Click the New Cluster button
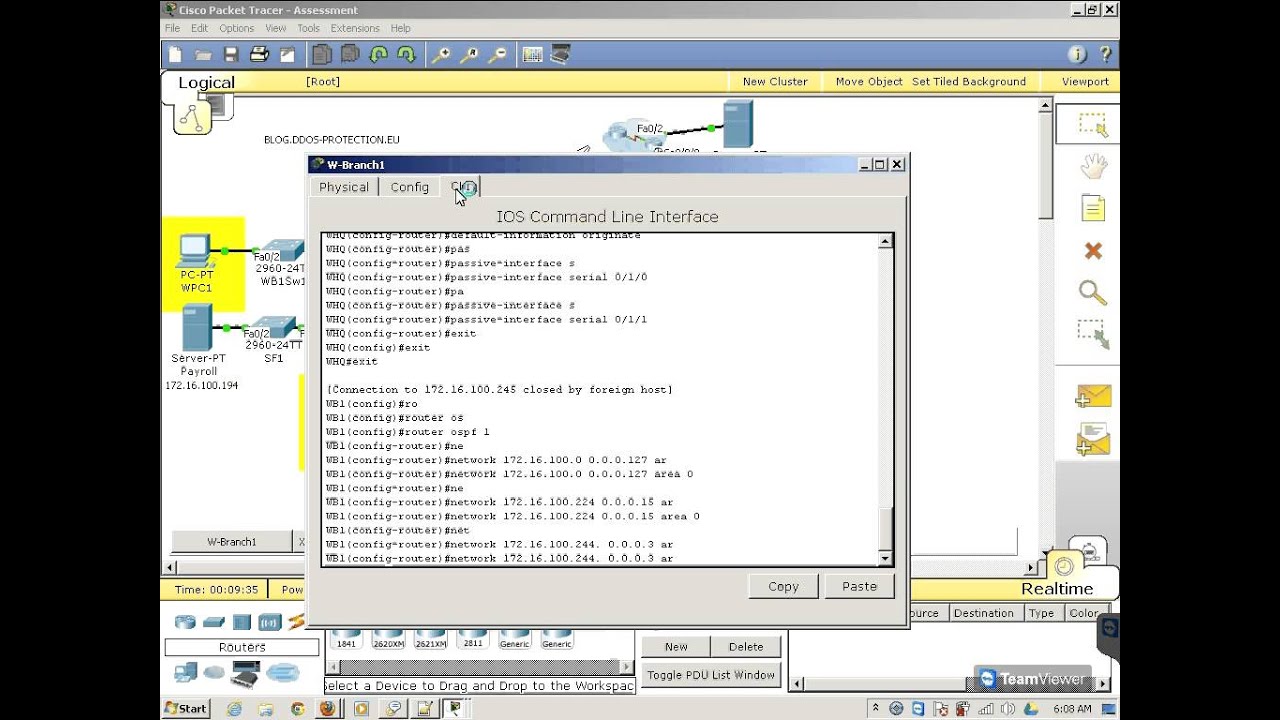 775,82
